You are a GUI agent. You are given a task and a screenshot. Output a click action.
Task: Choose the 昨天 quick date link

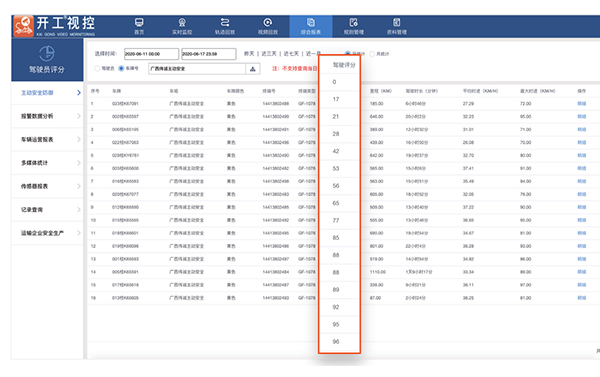[x=249, y=54]
